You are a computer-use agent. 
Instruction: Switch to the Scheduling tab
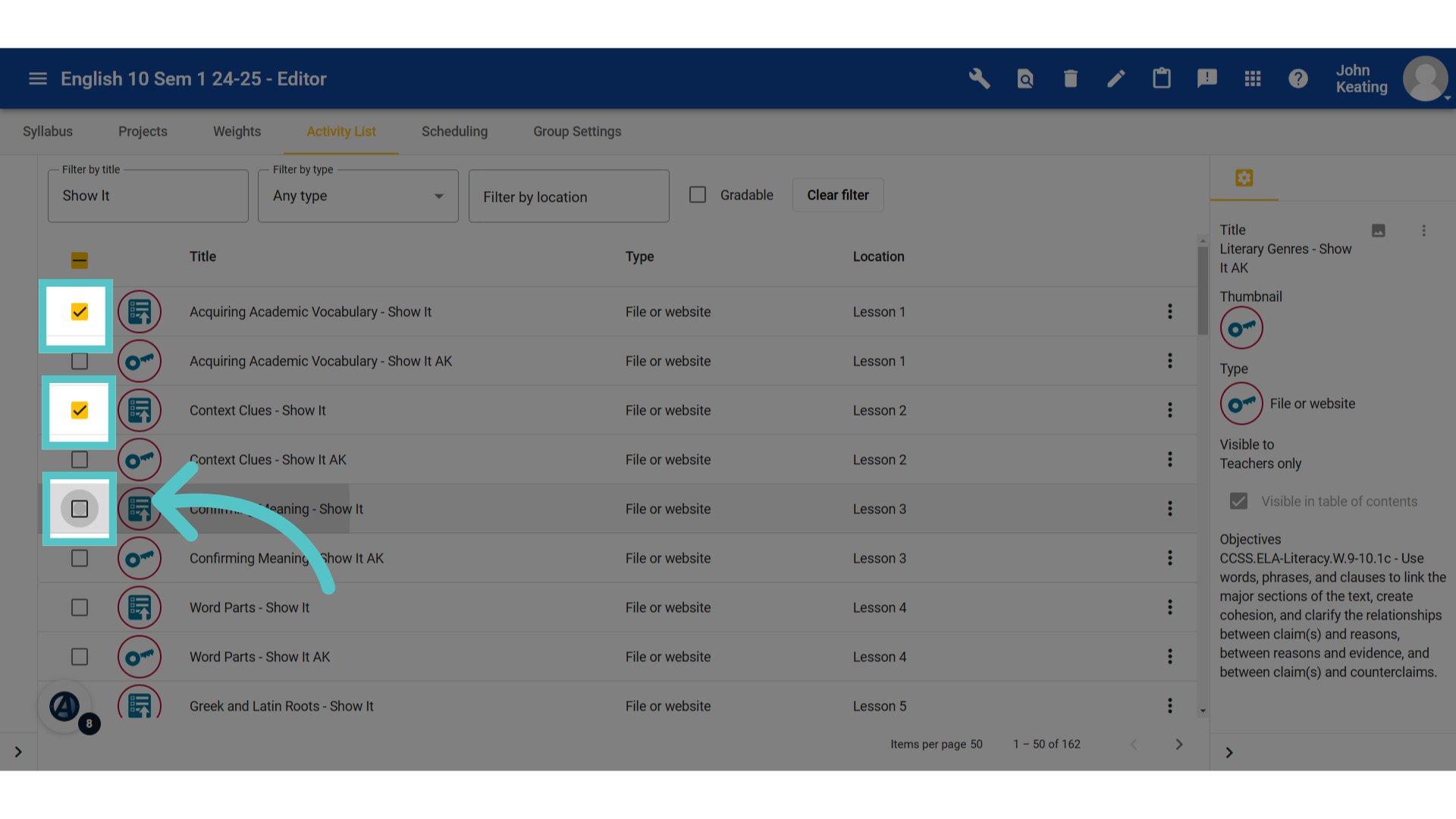[454, 131]
